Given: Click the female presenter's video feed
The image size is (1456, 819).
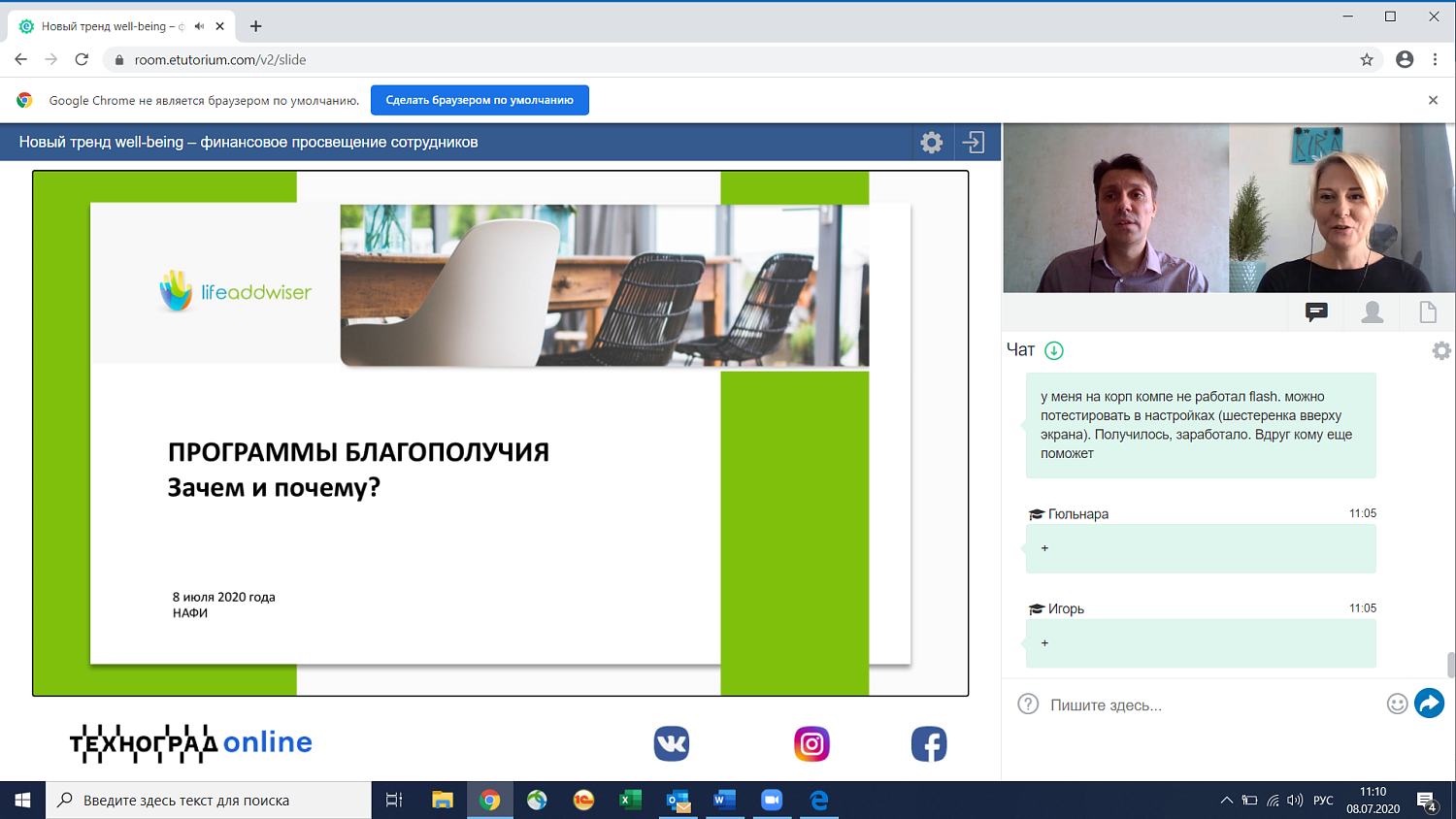Looking at the screenshot, I should [x=1342, y=208].
